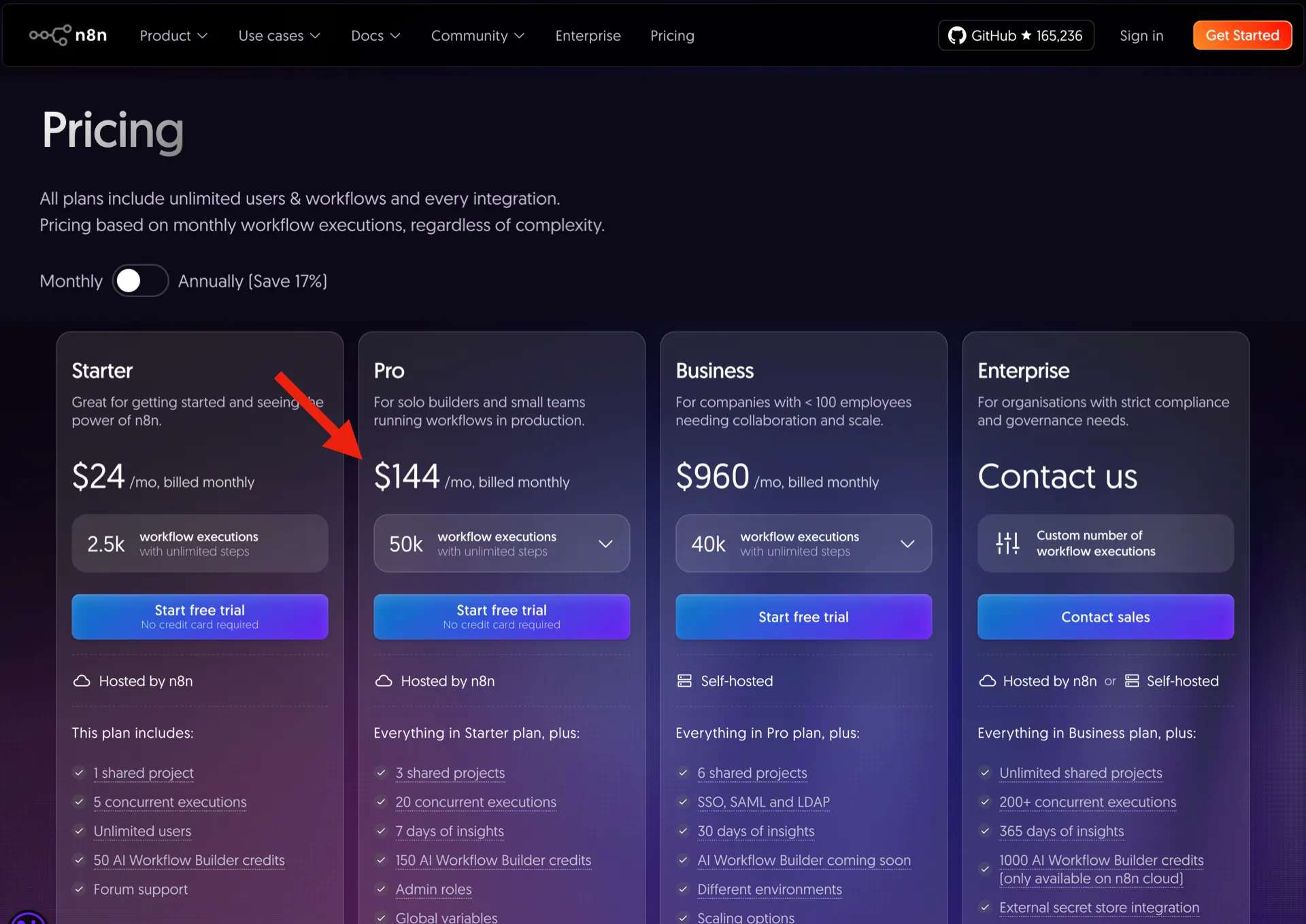This screenshot has width=1306, height=924.
Task: Click the Enterprise plan cloud hosting icon
Action: 987,681
